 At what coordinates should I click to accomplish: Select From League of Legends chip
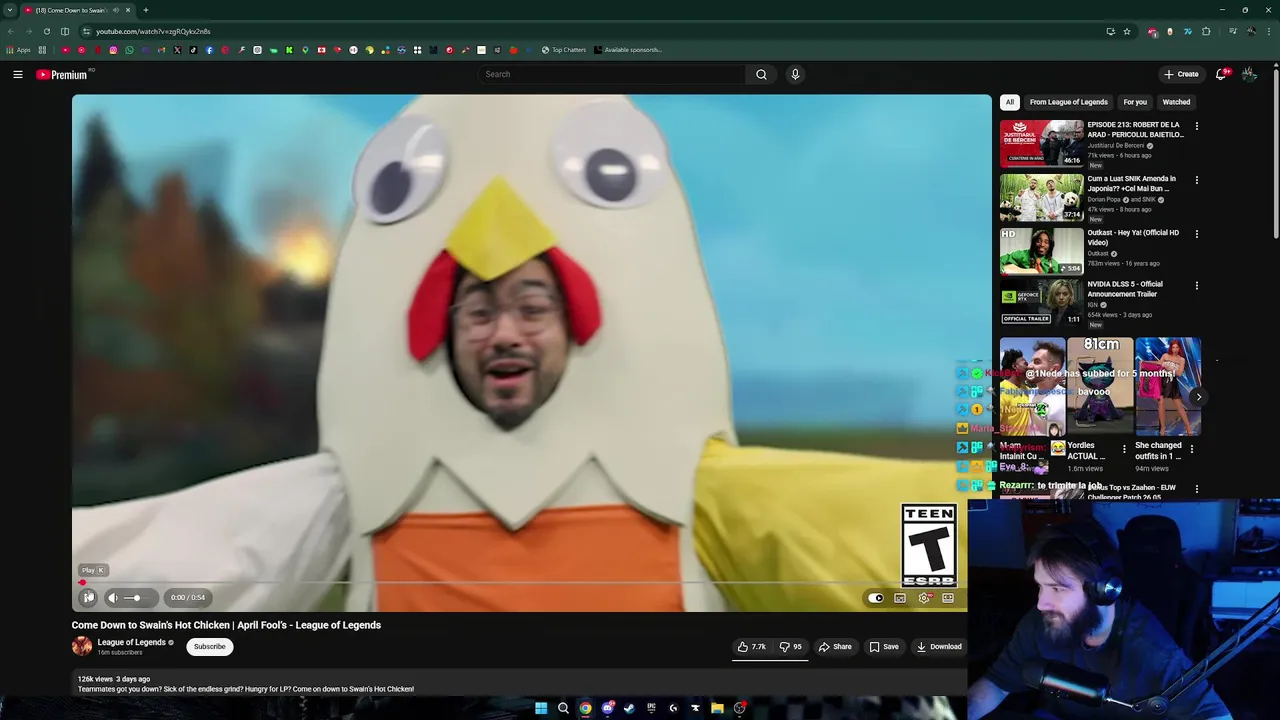tap(1069, 102)
